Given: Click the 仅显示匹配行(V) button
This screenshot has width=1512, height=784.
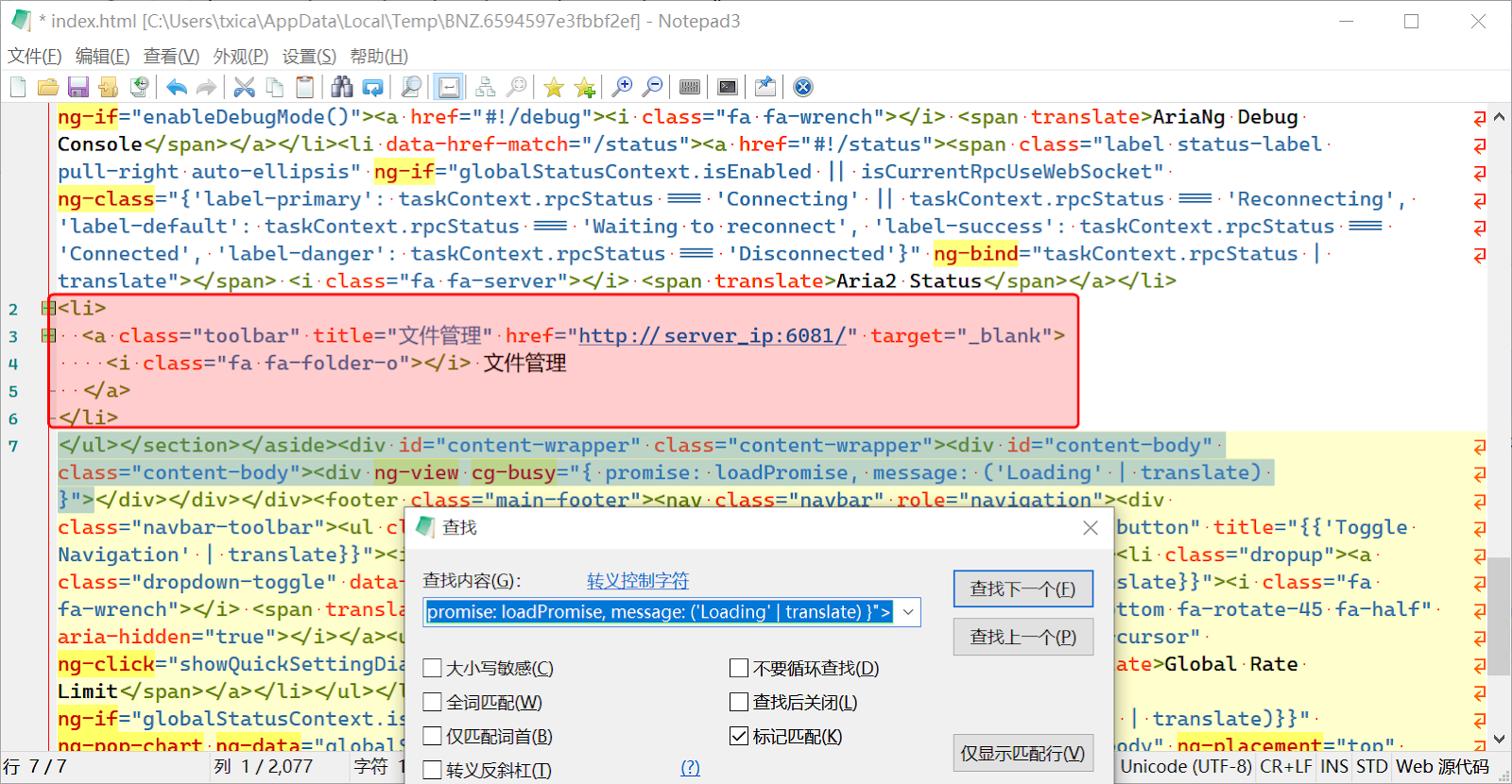Looking at the screenshot, I should click(1023, 754).
